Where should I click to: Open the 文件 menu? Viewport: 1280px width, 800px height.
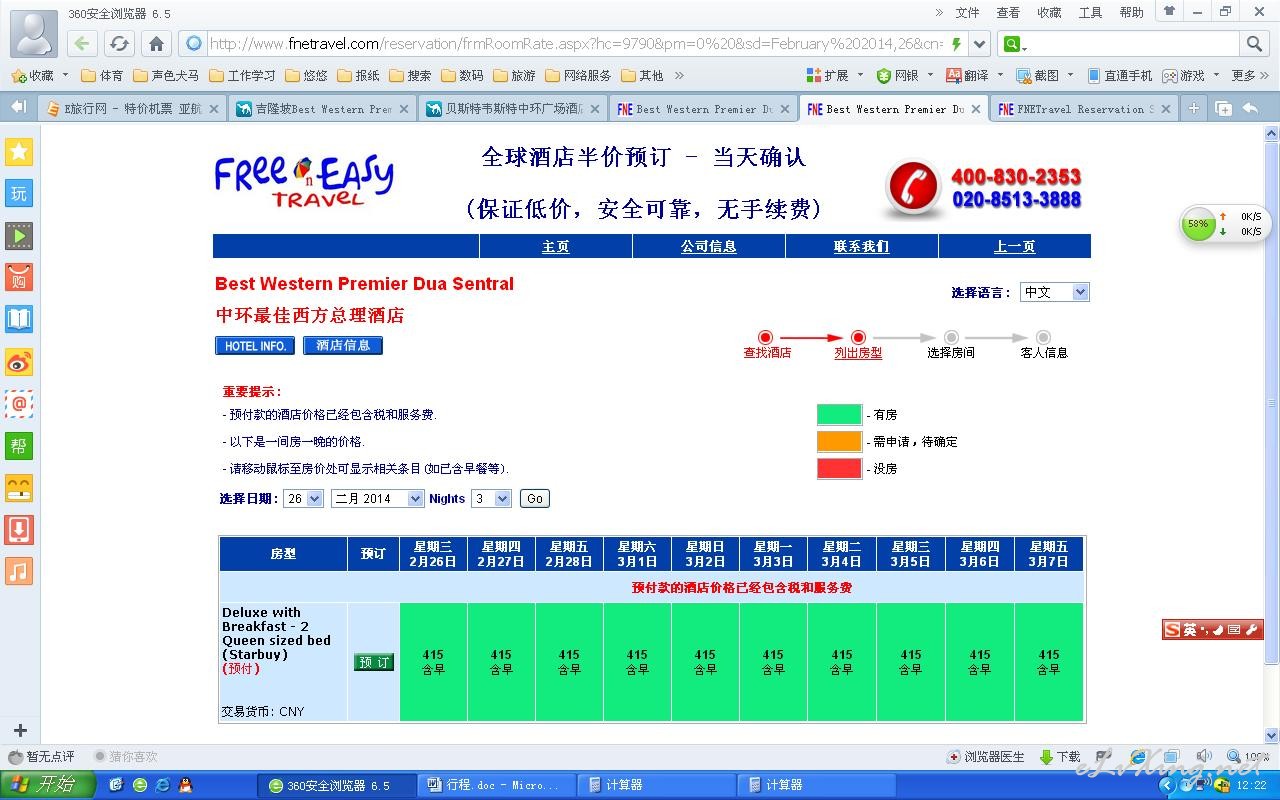(967, 13)
